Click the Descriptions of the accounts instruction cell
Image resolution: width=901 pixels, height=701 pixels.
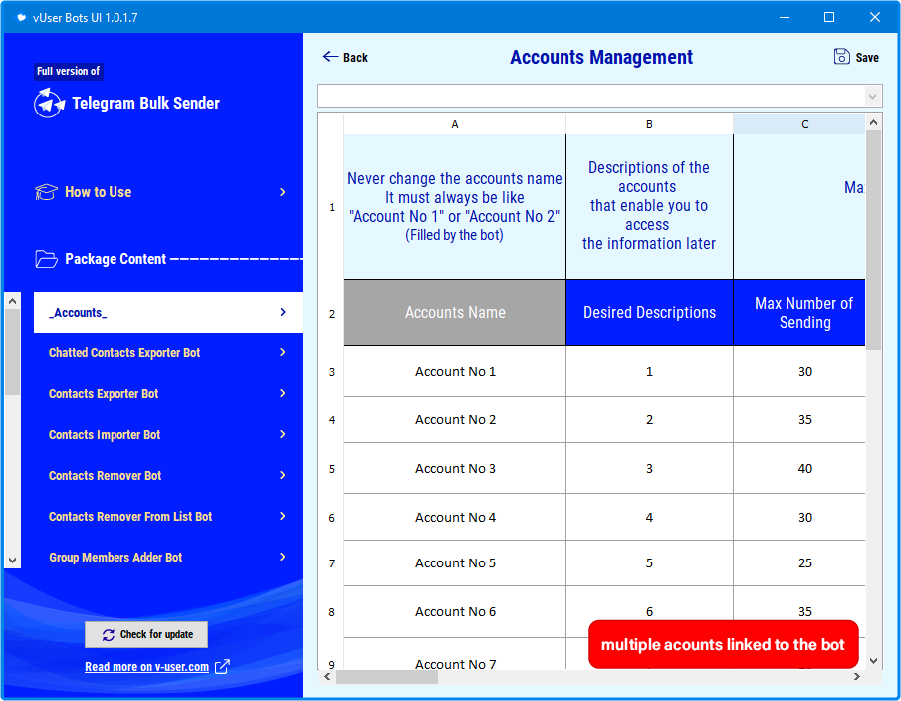(x=649, y=207)
